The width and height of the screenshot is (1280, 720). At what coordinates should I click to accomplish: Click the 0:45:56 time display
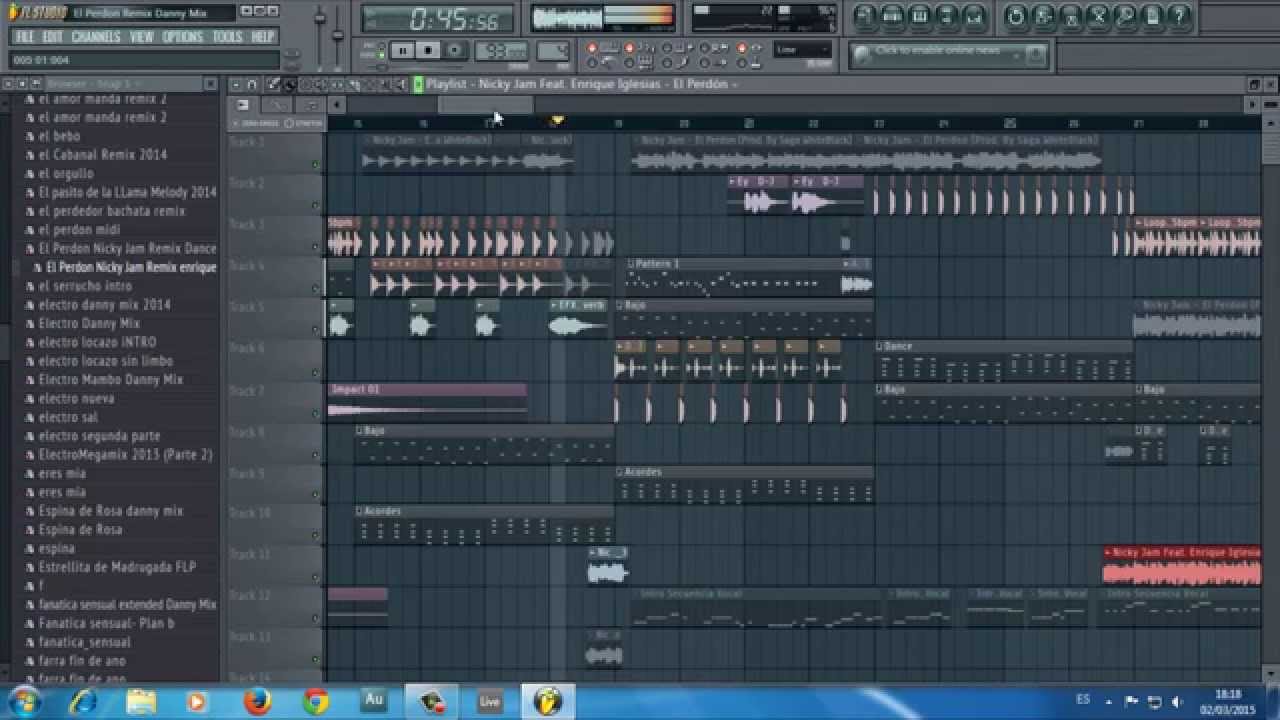(x=439, y=18)
